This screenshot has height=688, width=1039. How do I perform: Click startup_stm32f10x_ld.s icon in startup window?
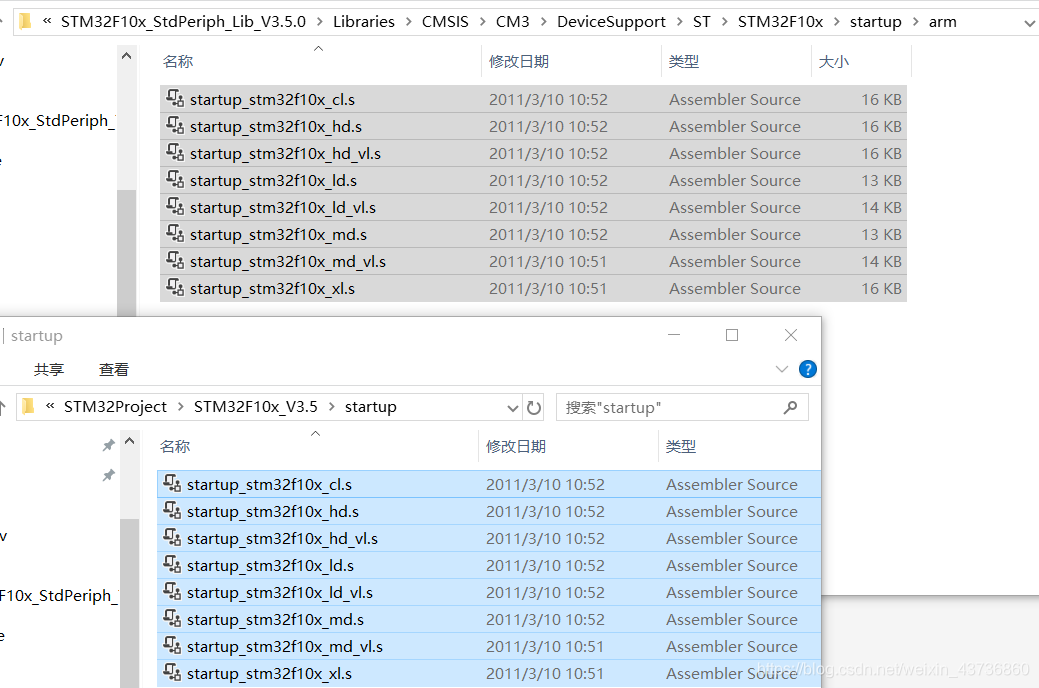pos(172,565)
